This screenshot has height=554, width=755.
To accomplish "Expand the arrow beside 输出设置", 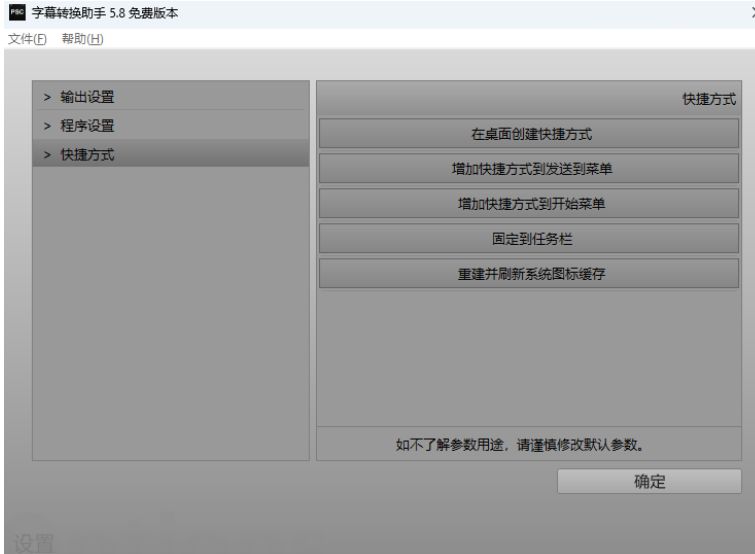I will pos(47,97).
